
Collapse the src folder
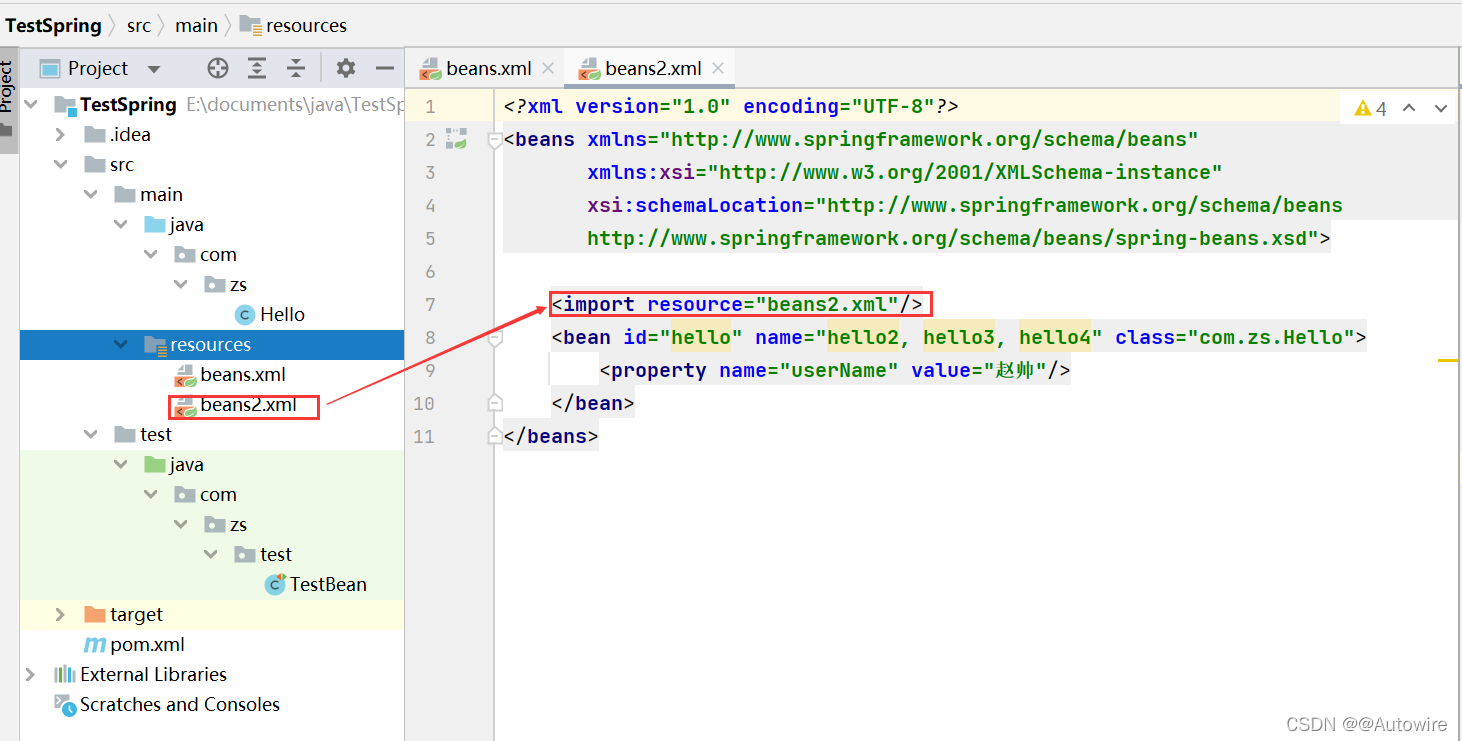point(61,164)
